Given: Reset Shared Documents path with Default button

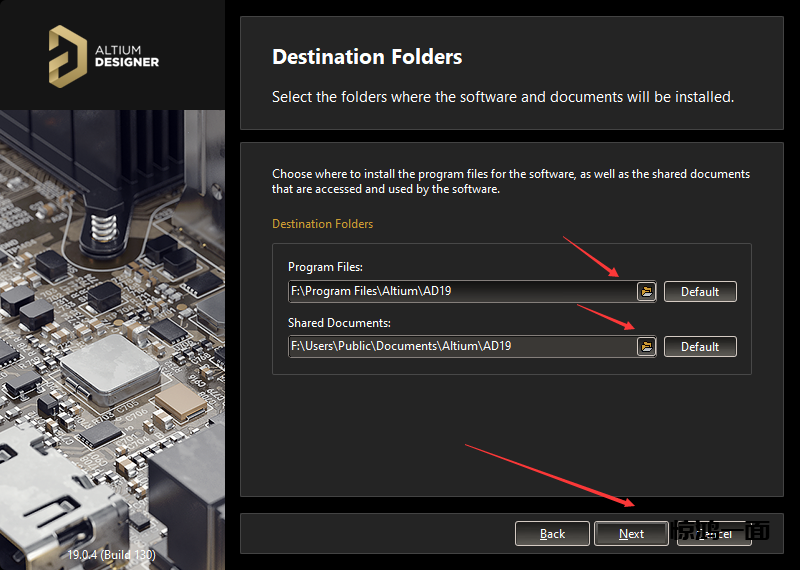Looking at the screenshot, I should point(700,346).
